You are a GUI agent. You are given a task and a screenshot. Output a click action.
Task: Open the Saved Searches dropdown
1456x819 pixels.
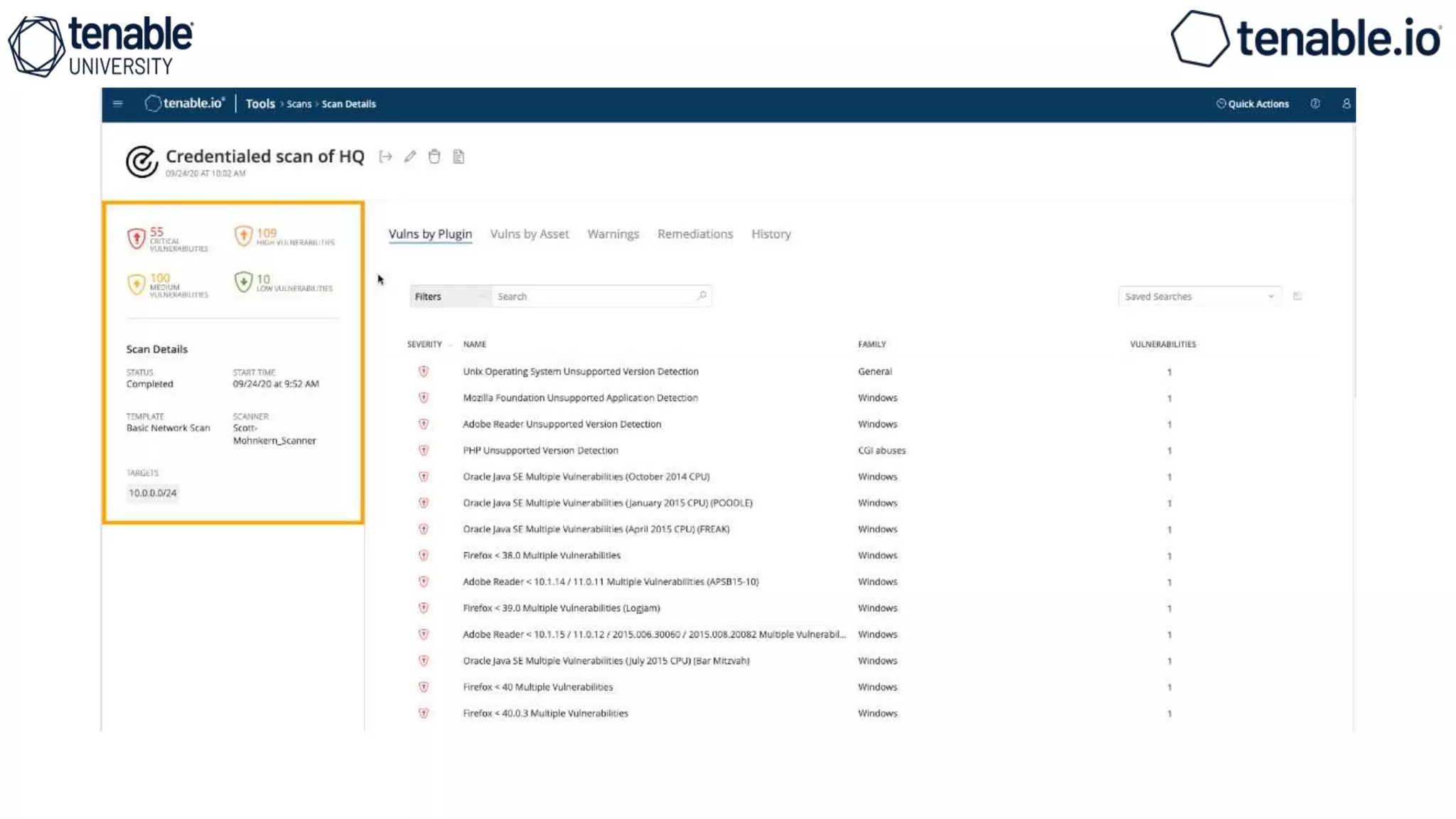click(x=1199, y=296)
